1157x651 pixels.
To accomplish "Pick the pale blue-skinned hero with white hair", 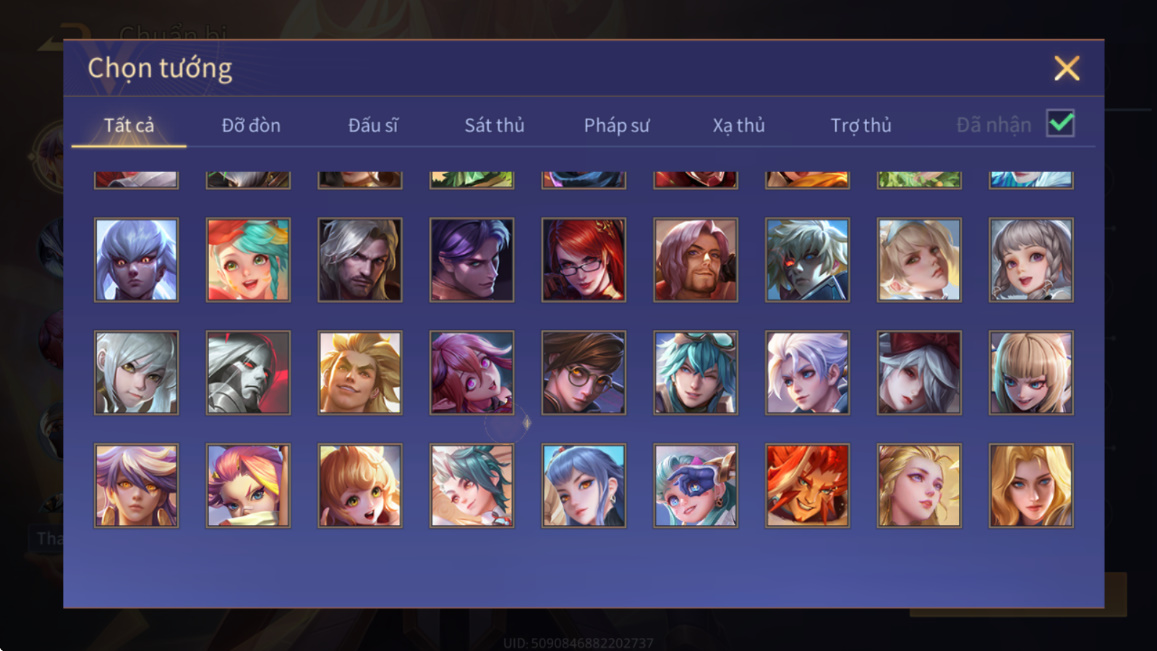I will click(x=137, y=260).
